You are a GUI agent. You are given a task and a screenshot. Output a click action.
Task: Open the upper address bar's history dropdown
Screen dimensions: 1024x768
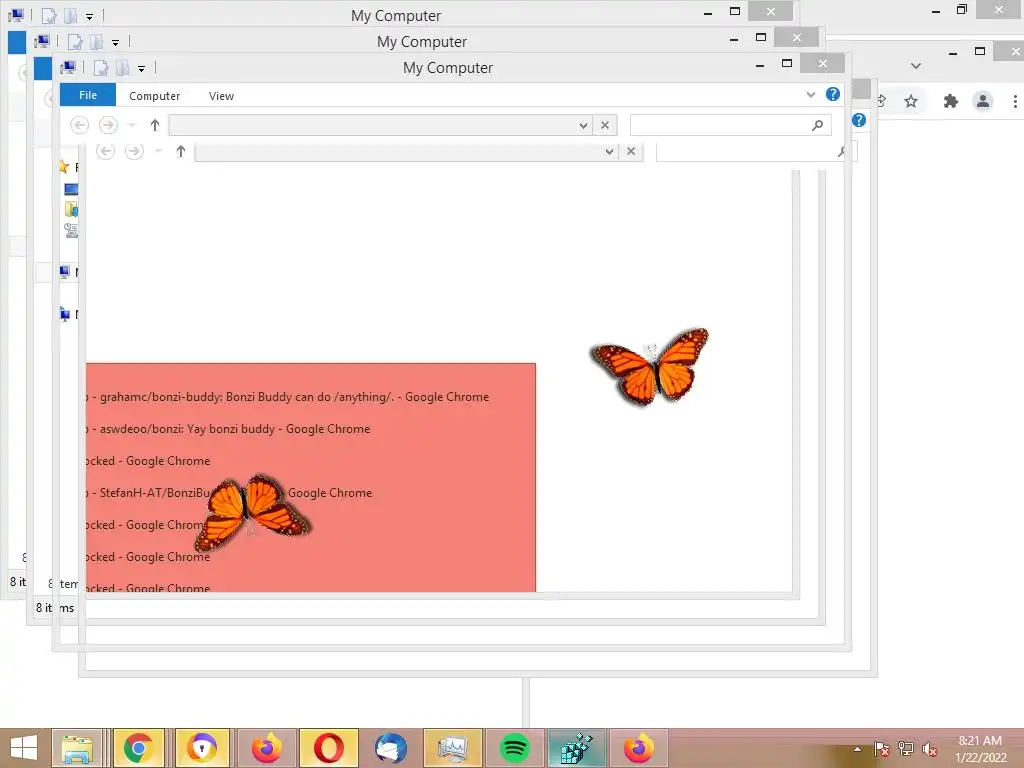click(x=583, y=125)
